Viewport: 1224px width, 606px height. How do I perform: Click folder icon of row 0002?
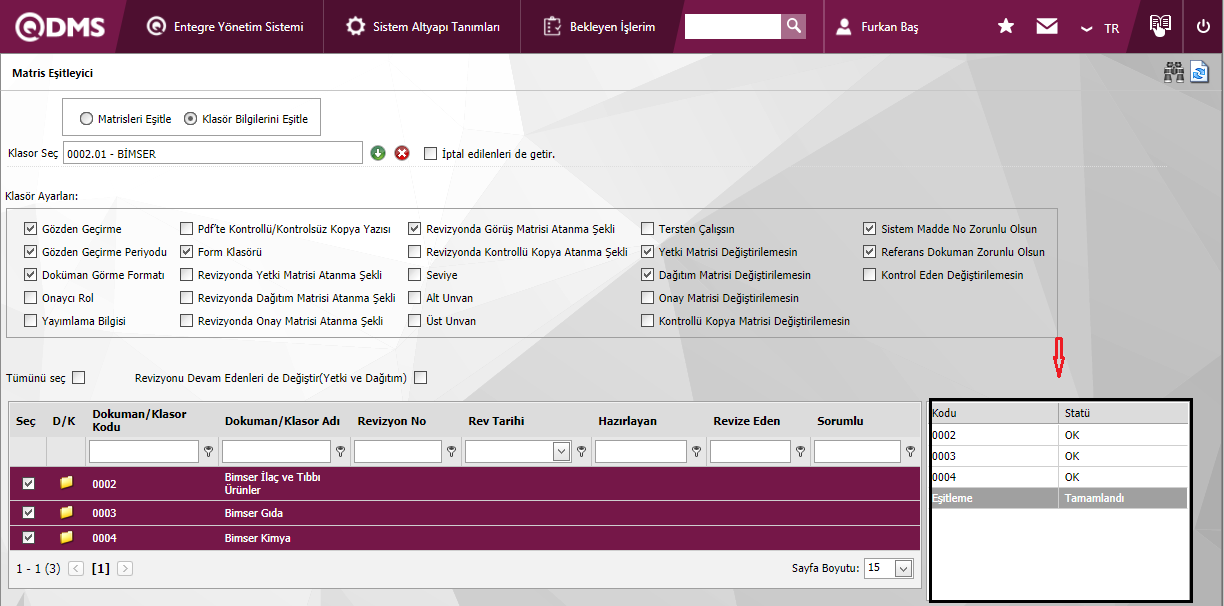pos(66,483)
